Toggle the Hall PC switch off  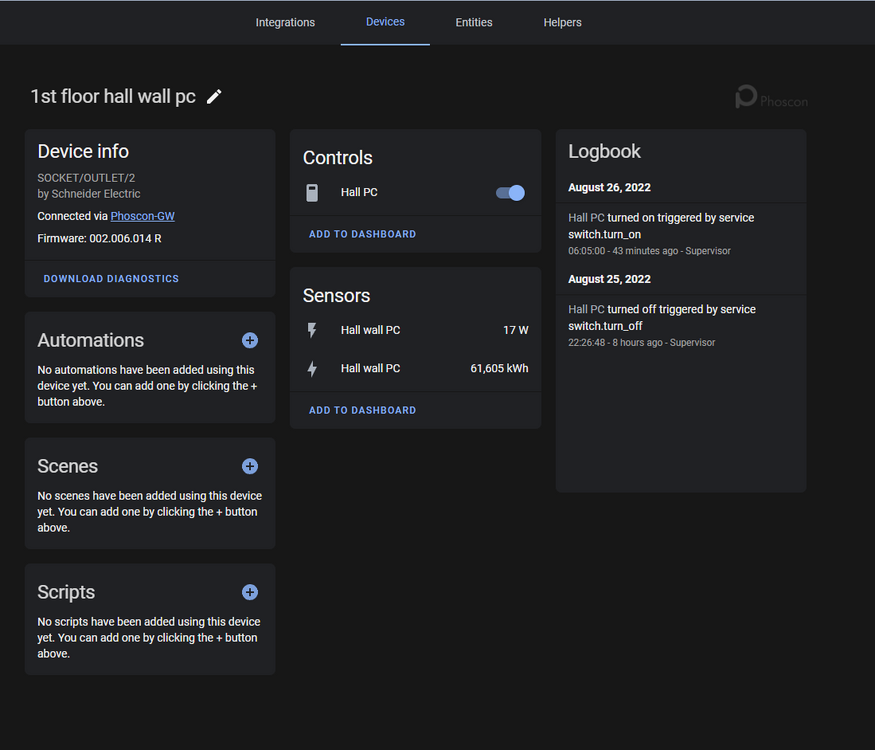[510, 193]
